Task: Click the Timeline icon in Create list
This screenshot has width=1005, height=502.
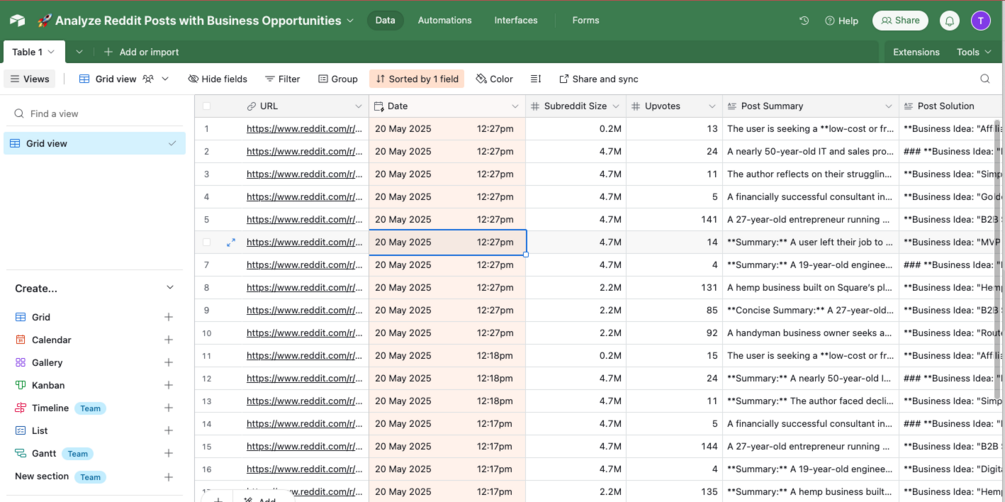Action: (21, 408)
